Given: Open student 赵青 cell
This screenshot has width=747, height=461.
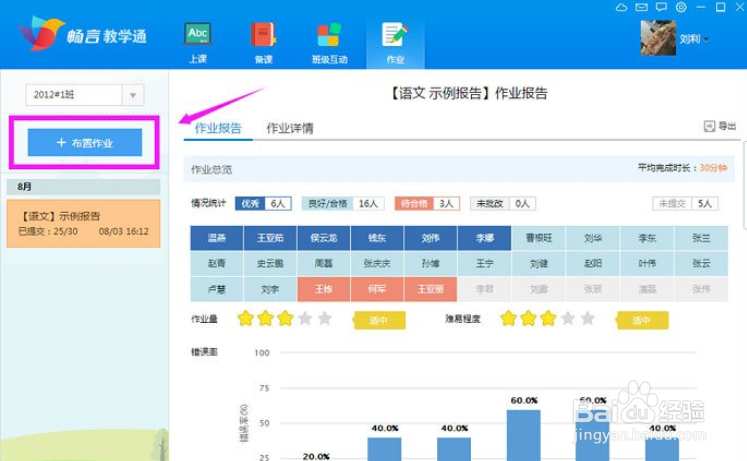Looking at the screenshot, I should pos(217,263).
